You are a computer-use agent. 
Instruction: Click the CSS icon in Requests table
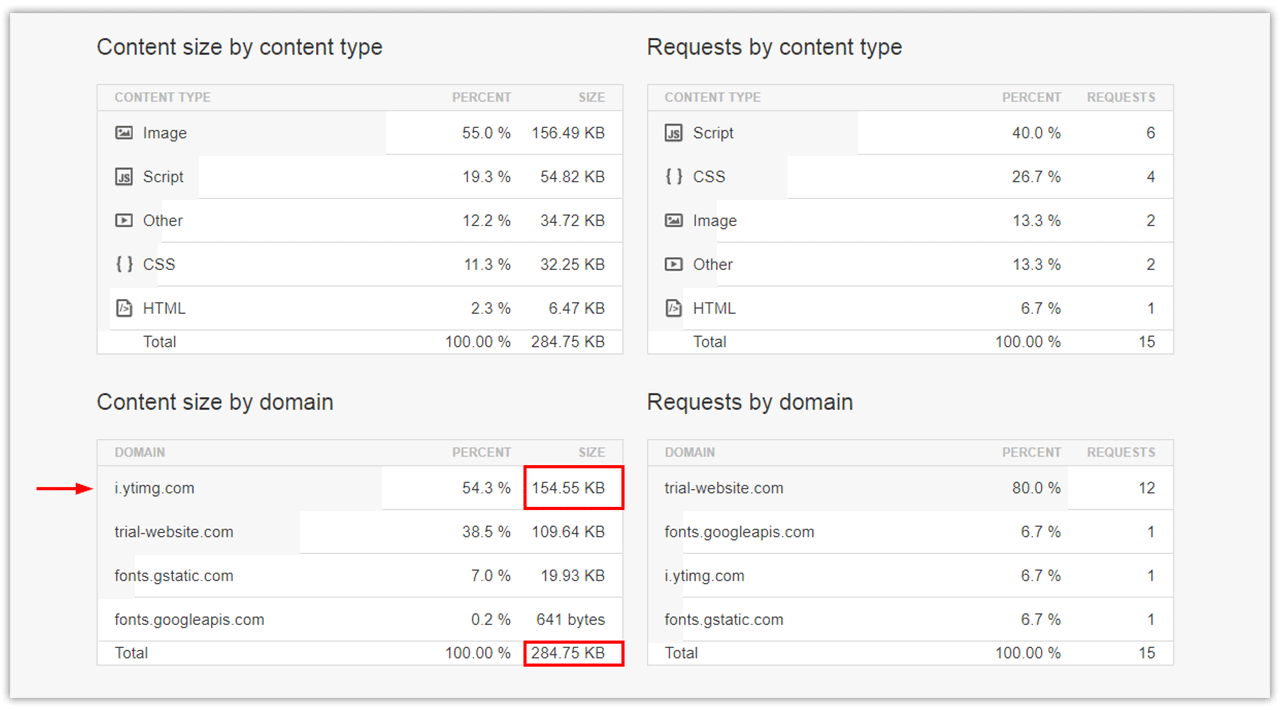[x=674, y=176]
